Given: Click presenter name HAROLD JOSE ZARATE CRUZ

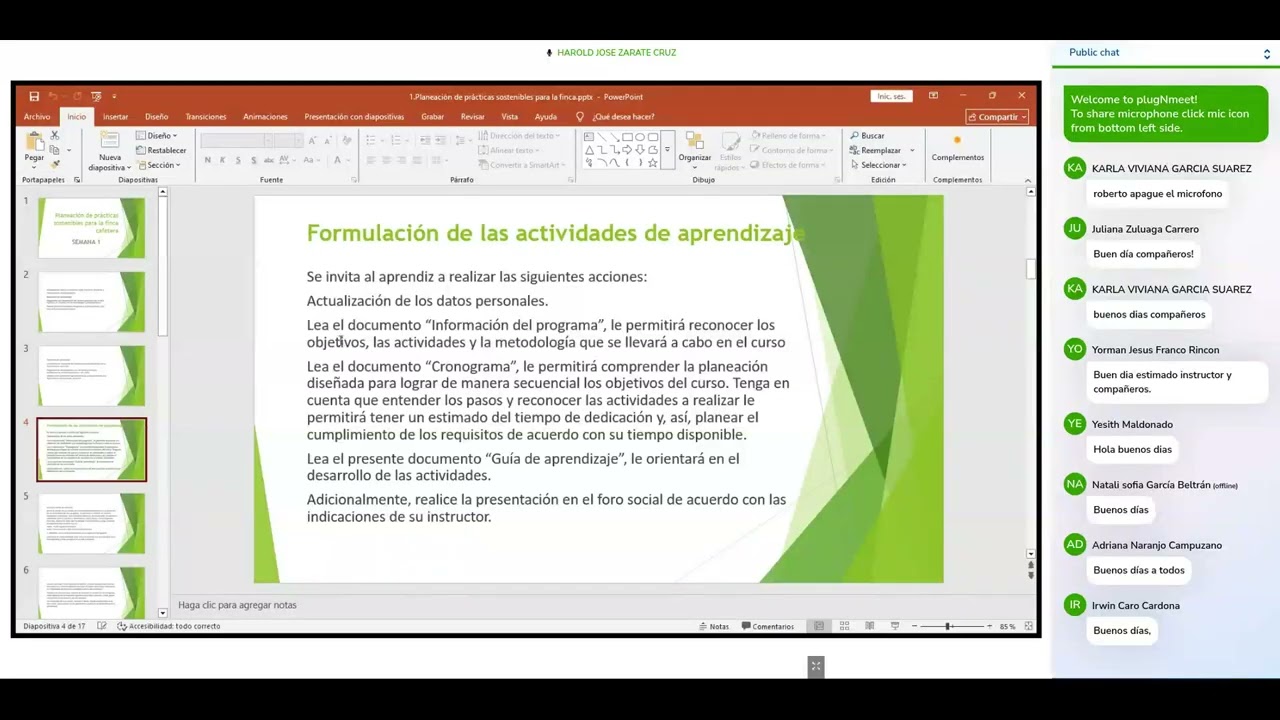Looking at the screenshot, I should coord(616,53).
